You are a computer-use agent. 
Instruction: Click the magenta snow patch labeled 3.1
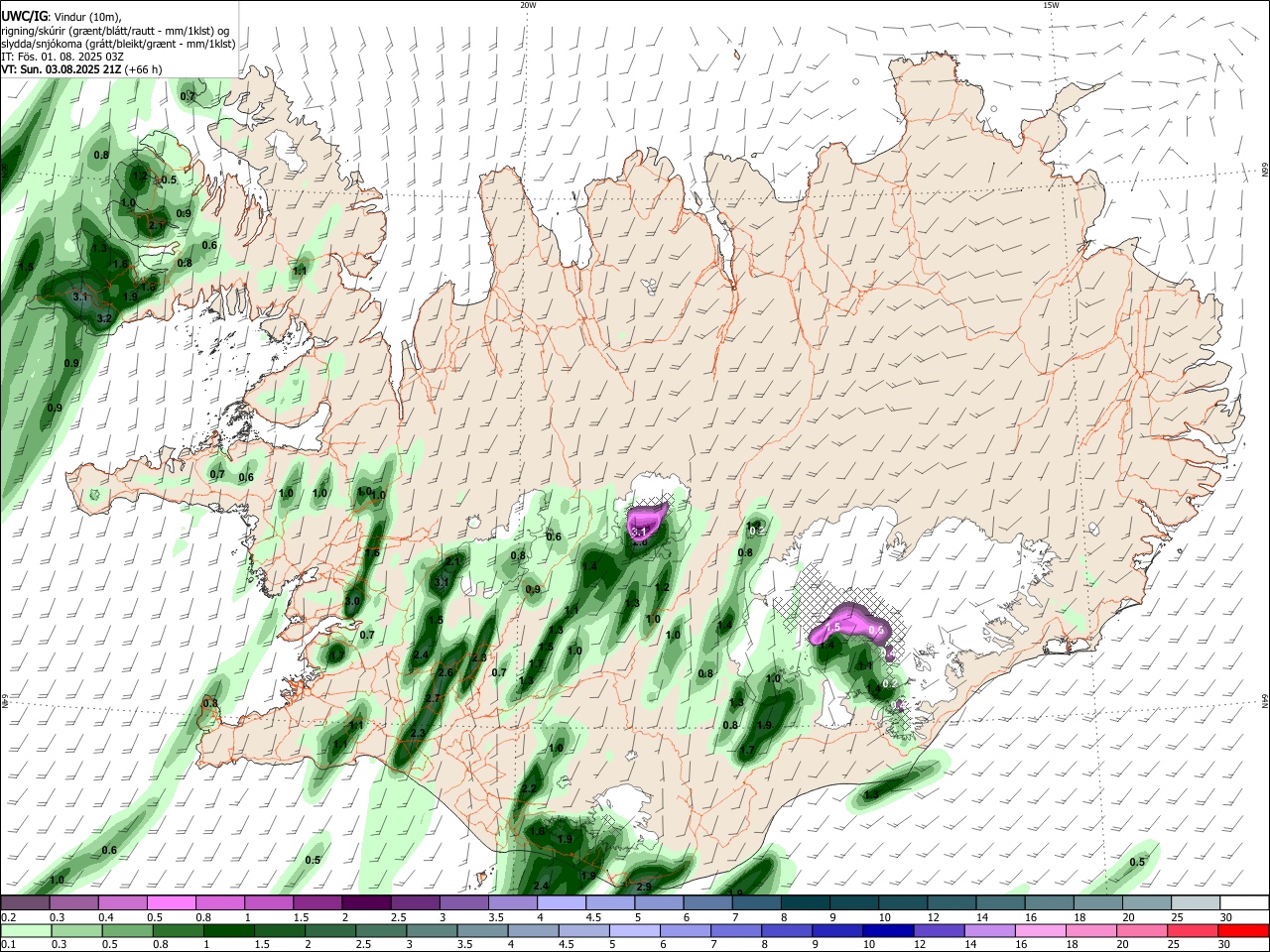point(646,523)
